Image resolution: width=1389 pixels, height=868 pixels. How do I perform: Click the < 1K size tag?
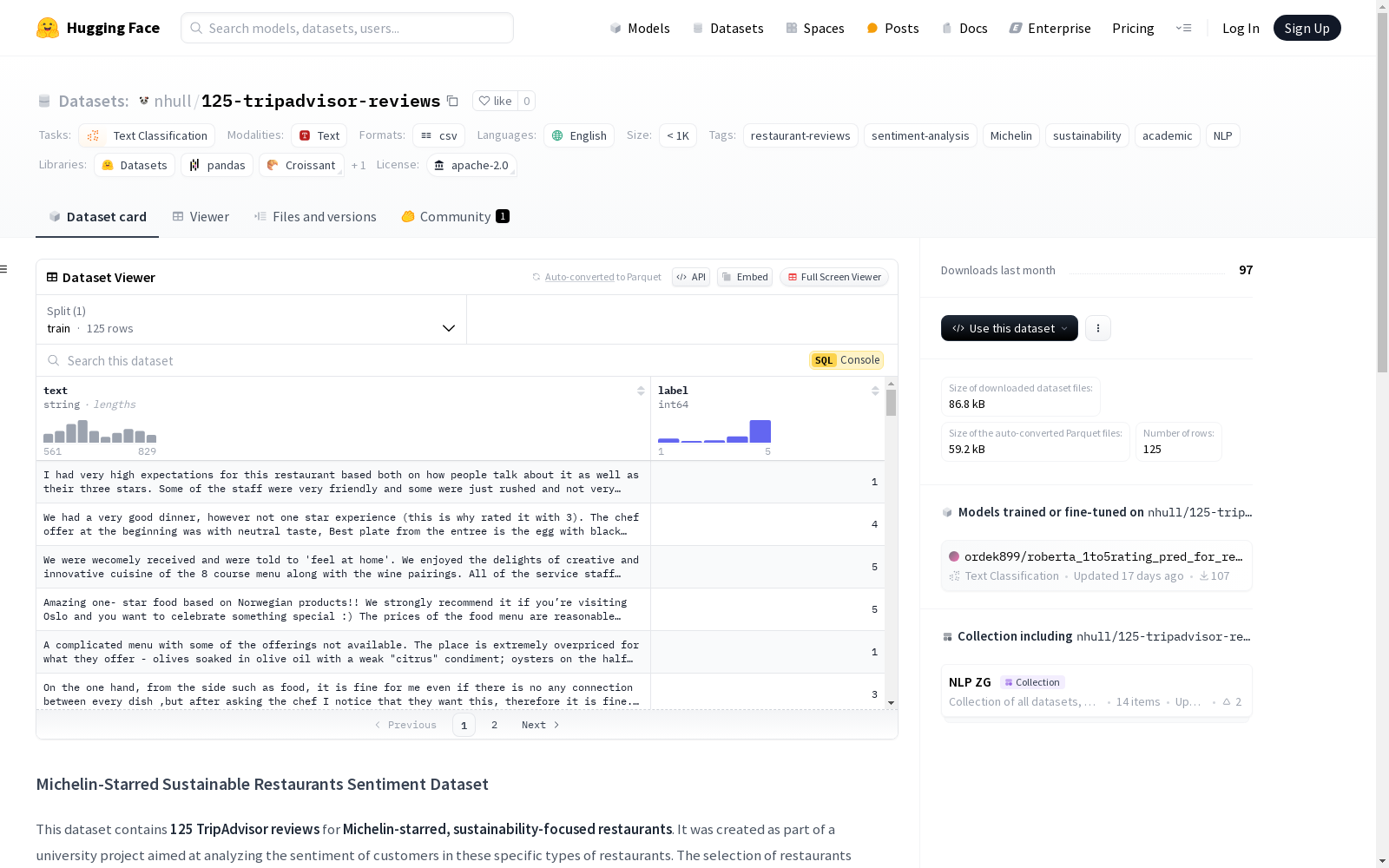point(678,135)
